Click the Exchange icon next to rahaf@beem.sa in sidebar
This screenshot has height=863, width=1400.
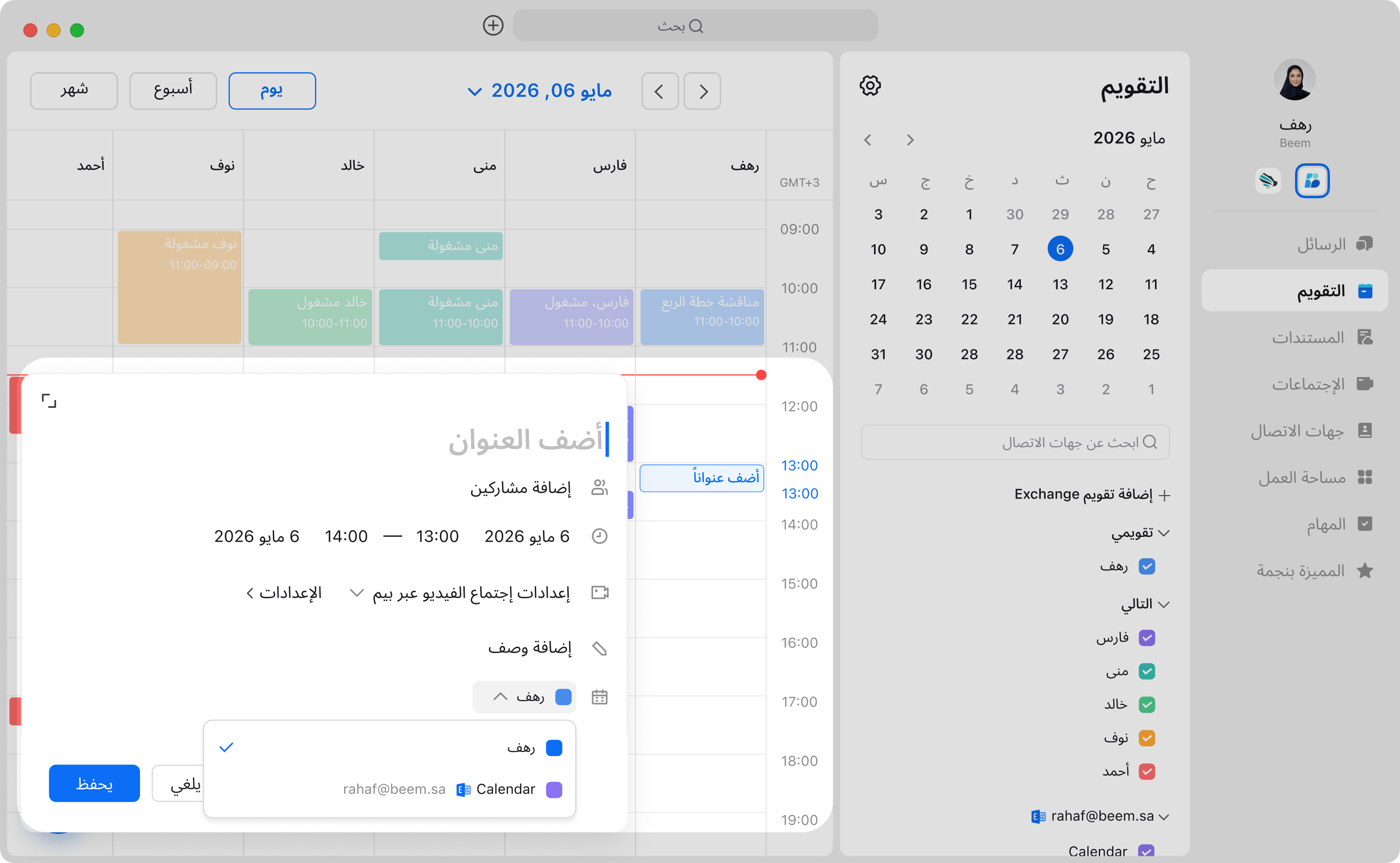[1038, 817]
